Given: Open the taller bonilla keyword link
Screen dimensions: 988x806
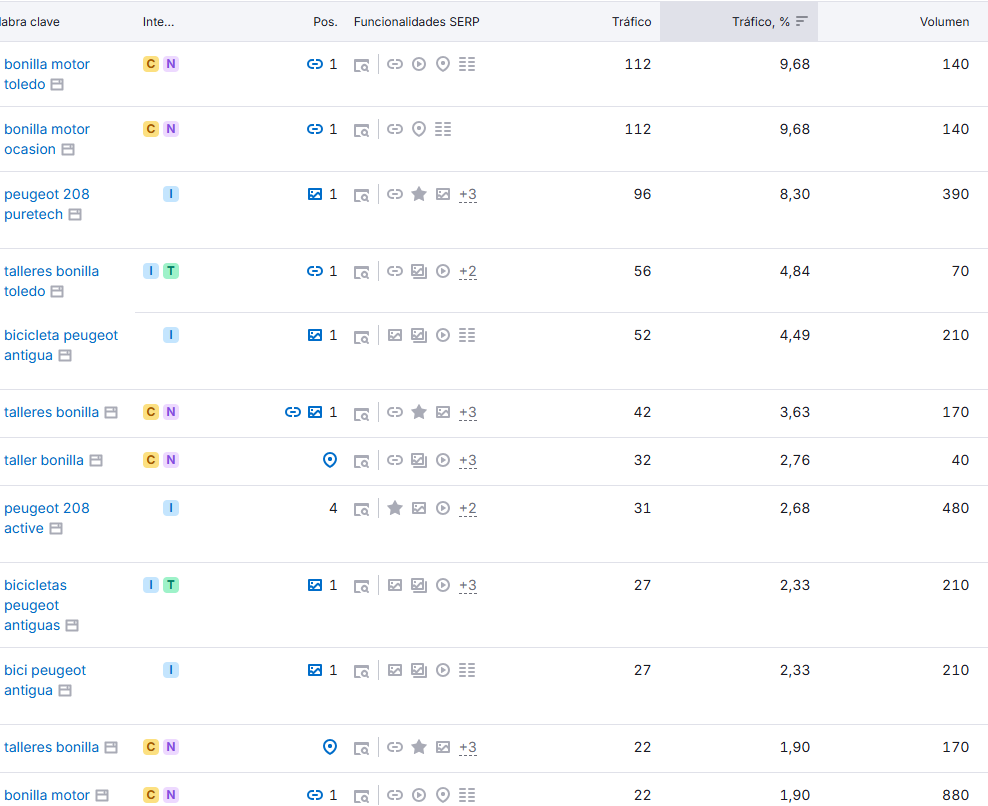Looking at the screenshot, I should pos(43,461).
